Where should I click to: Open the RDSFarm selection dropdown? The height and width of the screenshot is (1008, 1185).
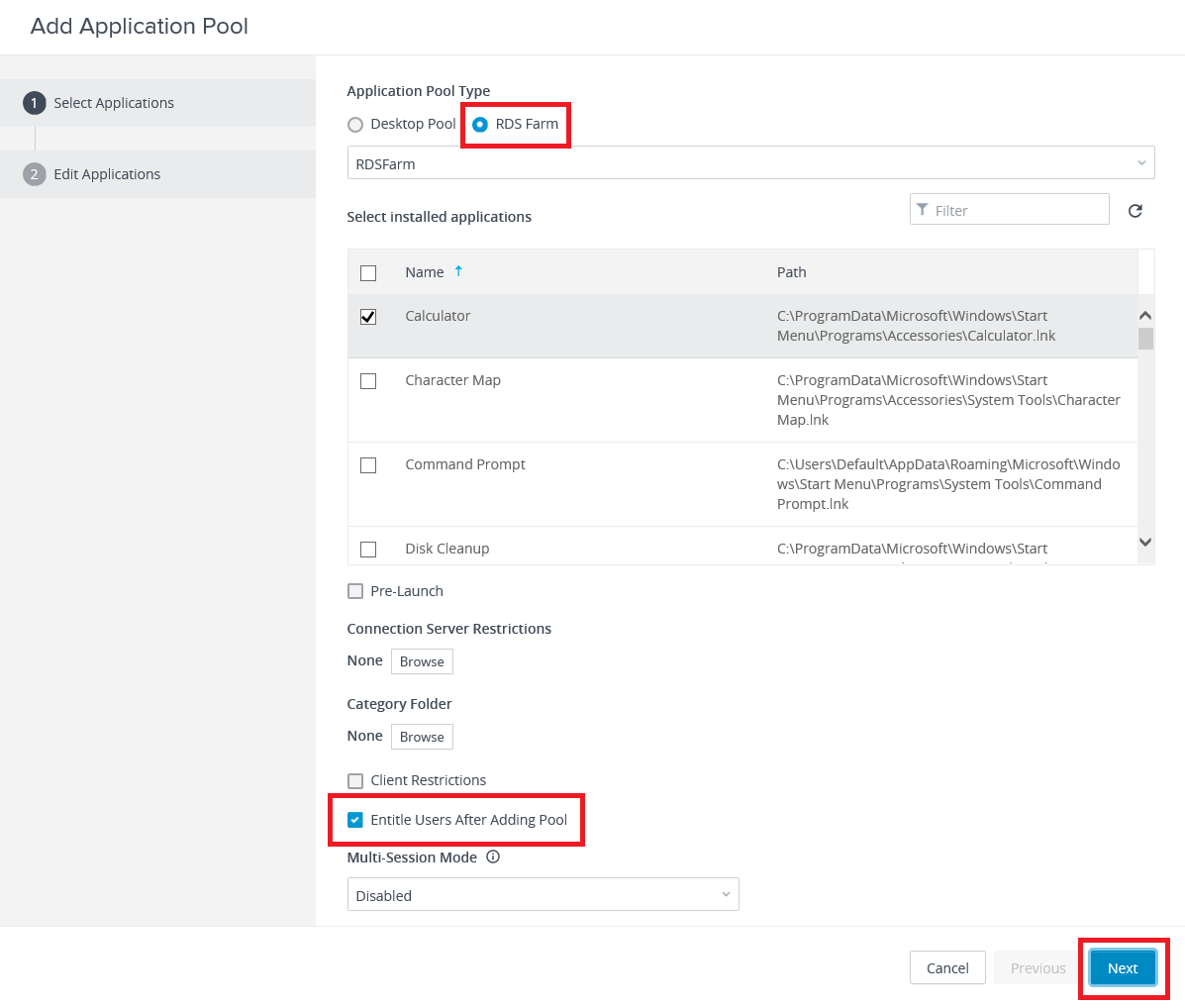point(750,163)
